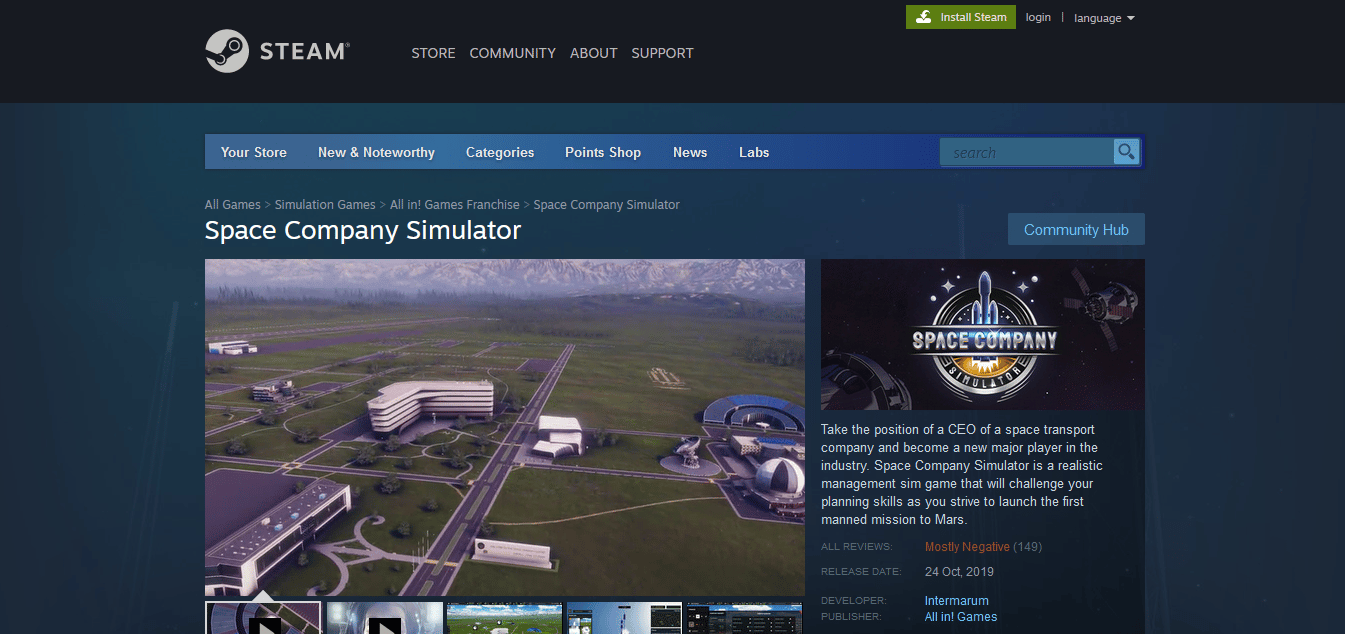Focus the store search field
Viewport: 1345px width, 634px height.
(x=1027, y=152)
